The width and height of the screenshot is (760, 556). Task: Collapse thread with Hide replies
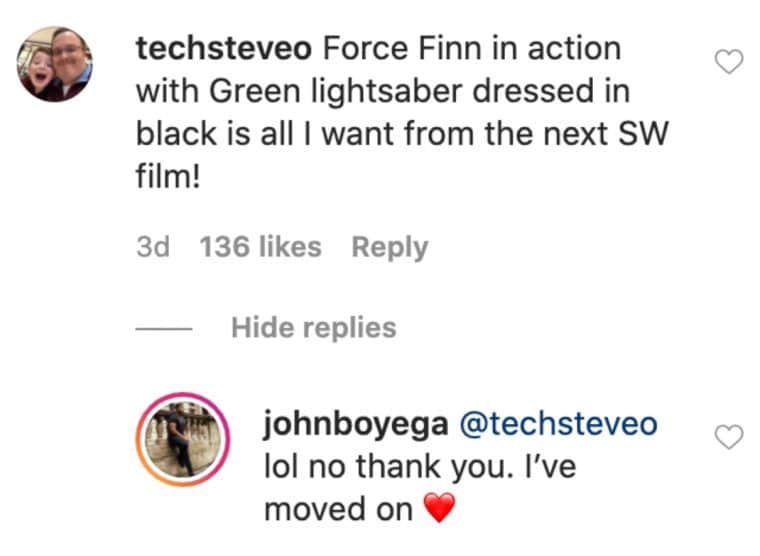pyautogui.click(x=313, y=327)
